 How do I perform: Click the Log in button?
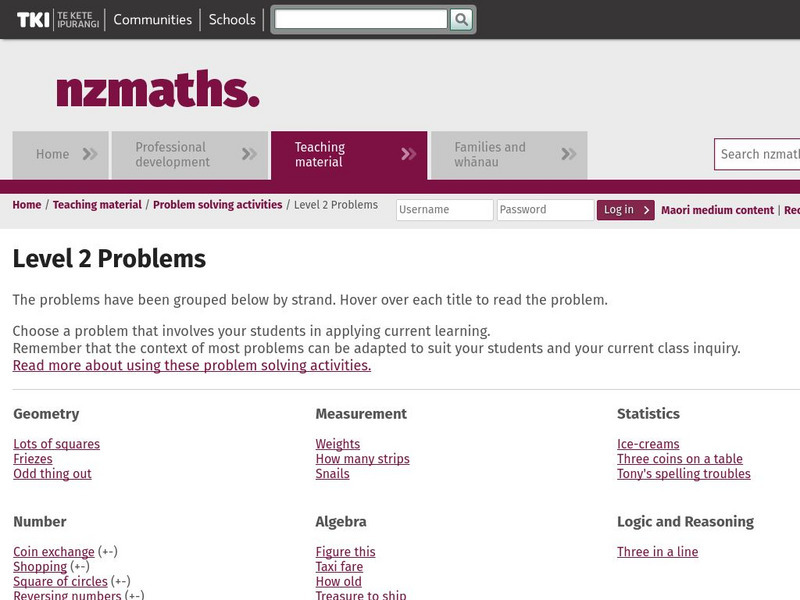coord(626,210)
